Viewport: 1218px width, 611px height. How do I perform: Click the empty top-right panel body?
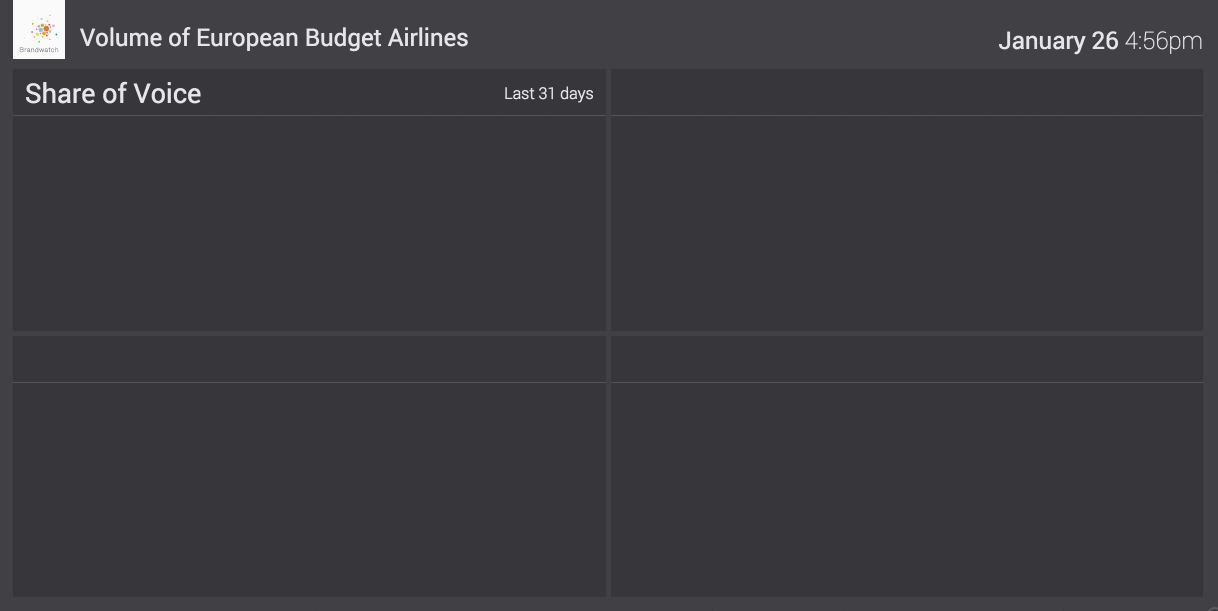(x=907, y=223)
